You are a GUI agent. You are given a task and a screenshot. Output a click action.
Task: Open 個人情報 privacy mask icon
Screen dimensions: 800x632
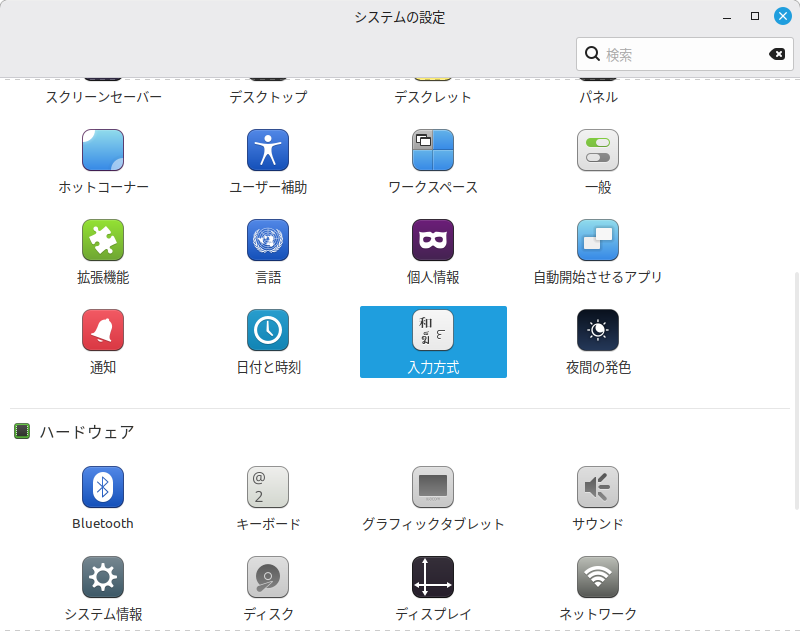tap(433, 240)
